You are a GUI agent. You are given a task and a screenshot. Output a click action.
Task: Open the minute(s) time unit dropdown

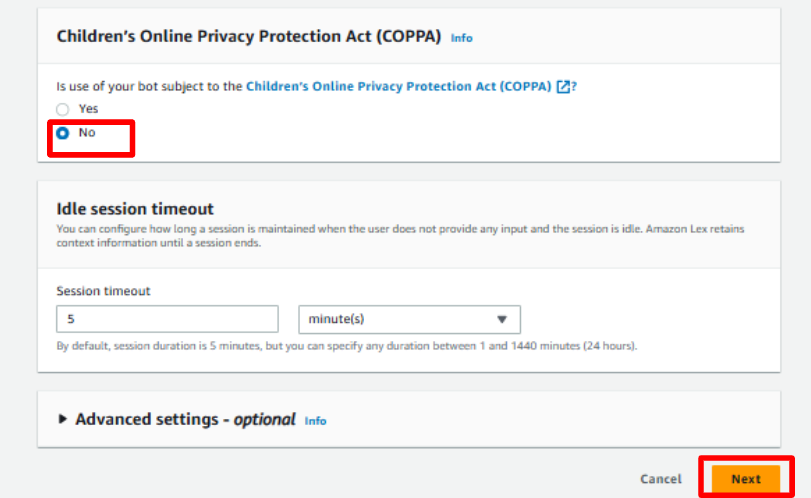(x=409, y=320)
